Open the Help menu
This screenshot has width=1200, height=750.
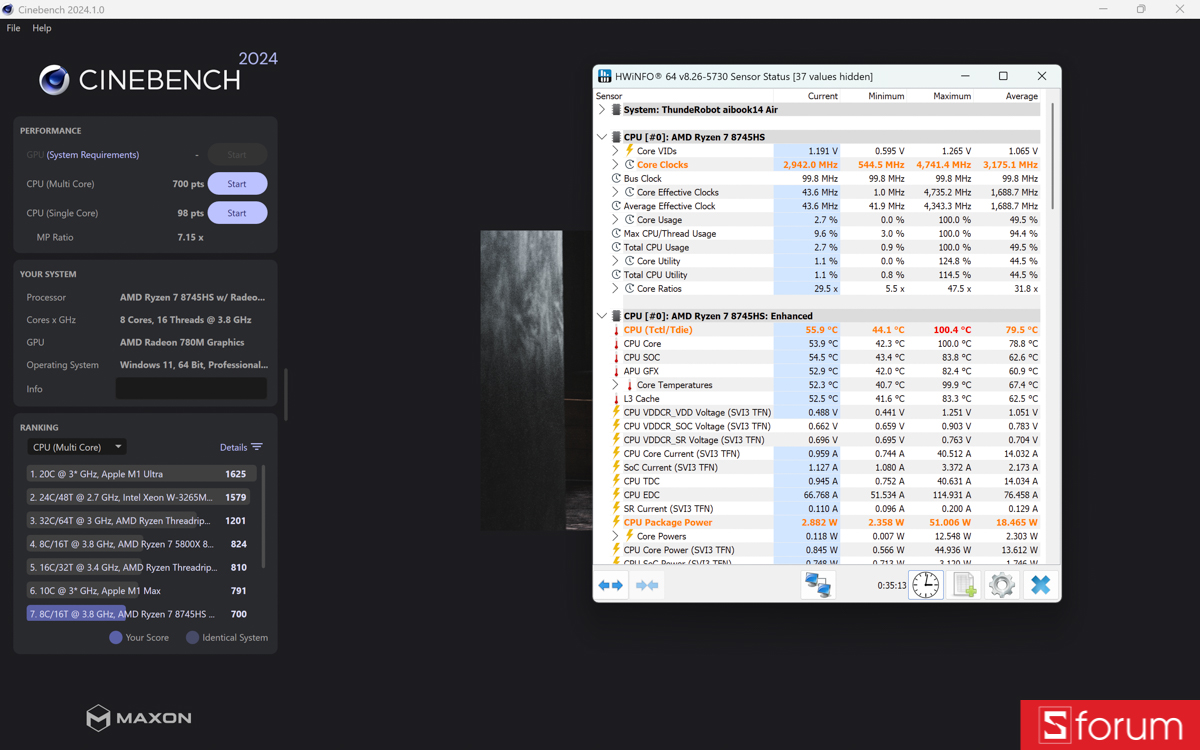[42, 28]
